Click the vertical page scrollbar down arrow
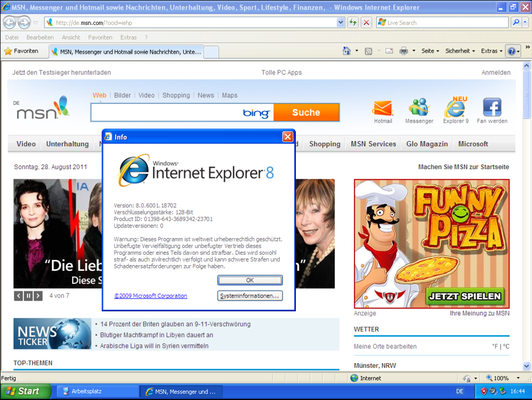532x400 pixels. pyautogui.click(x=527, y=366)
